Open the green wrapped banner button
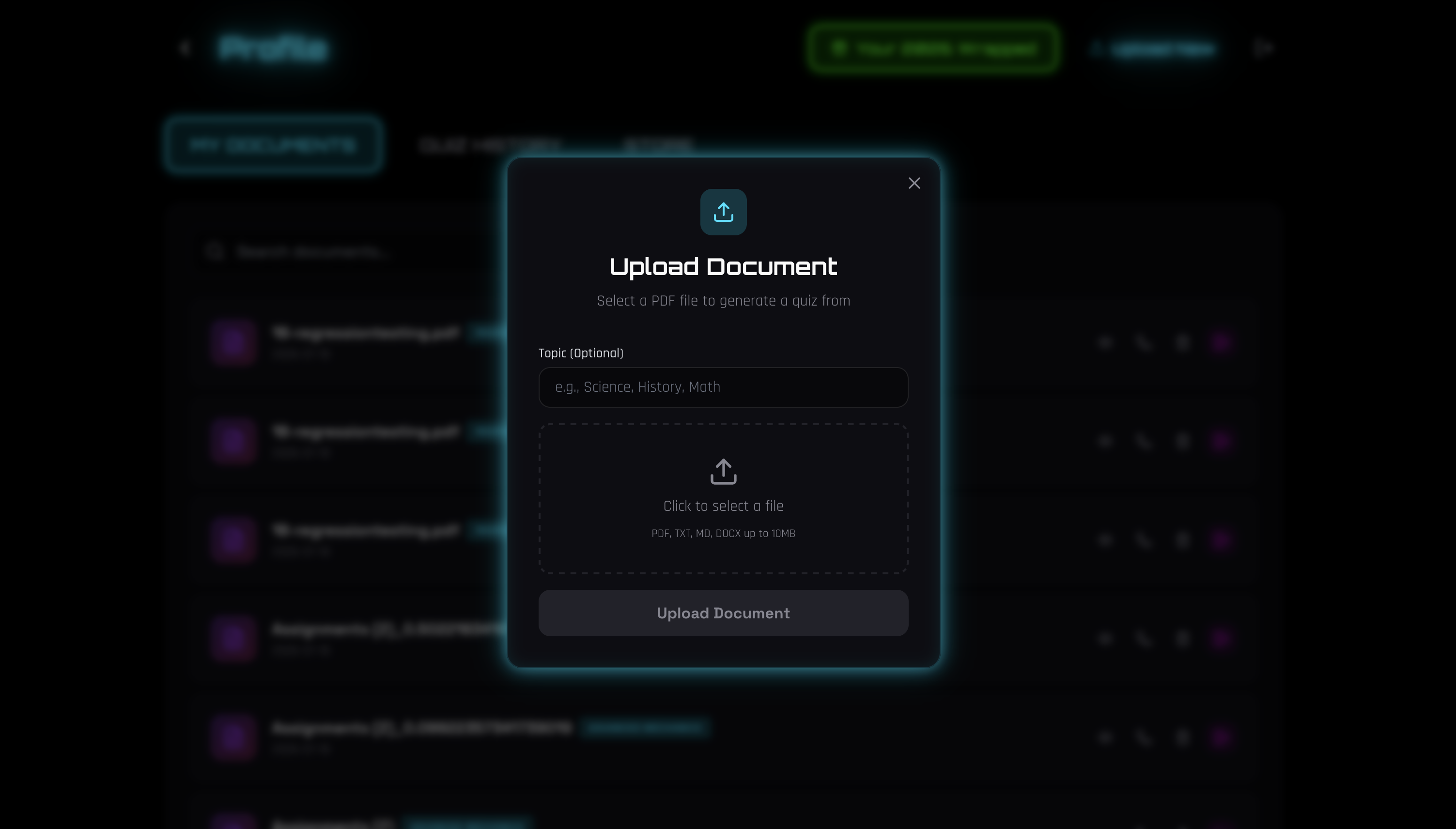The width and height of the screenshot is (1456, 829). click(x=933, y=48)
